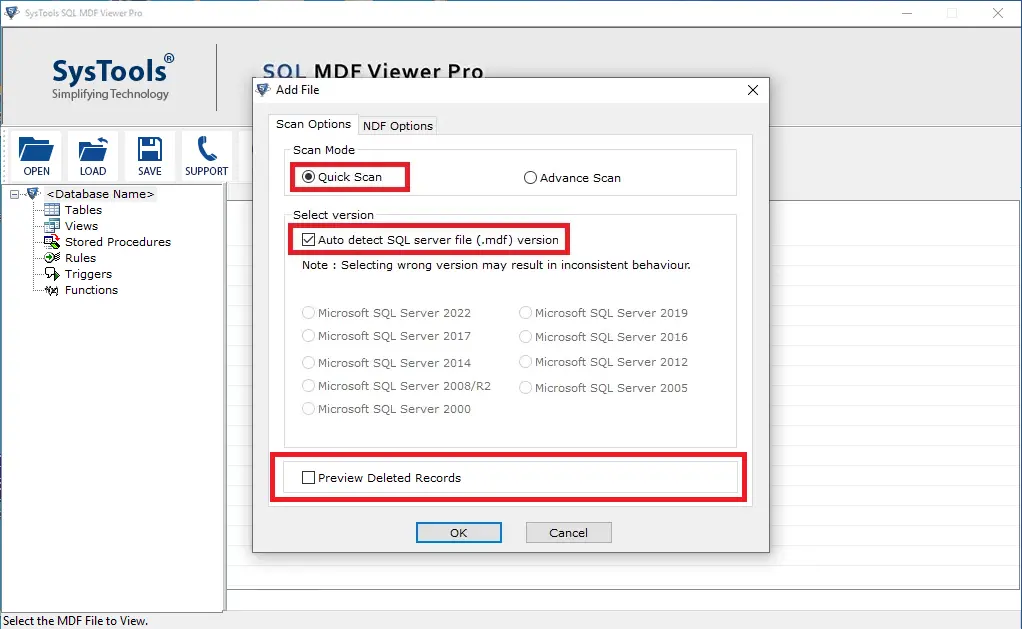Choose Microsoft SQL Server 2012 radio option
1022x629 pixels.
coord(525,361)
